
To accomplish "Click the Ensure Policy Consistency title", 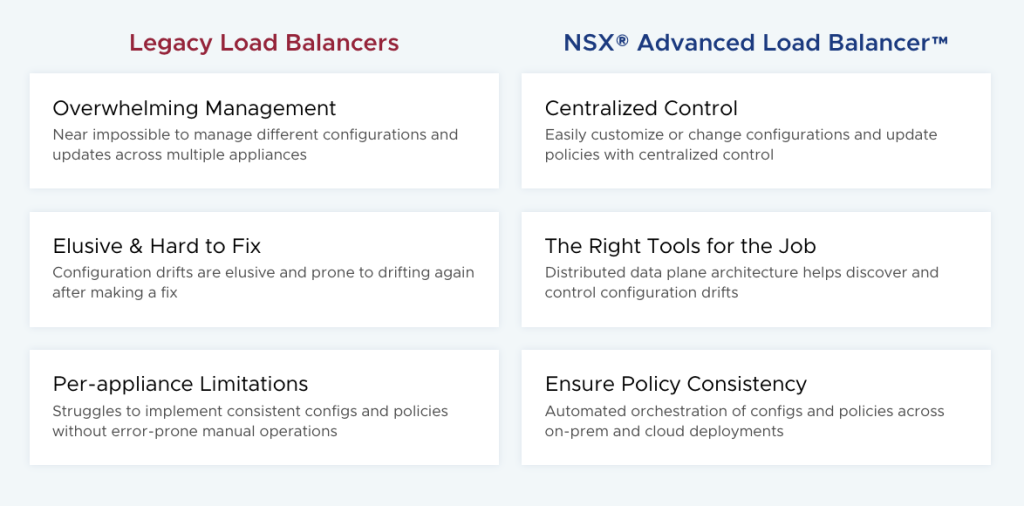I will [x=675, y=384].
